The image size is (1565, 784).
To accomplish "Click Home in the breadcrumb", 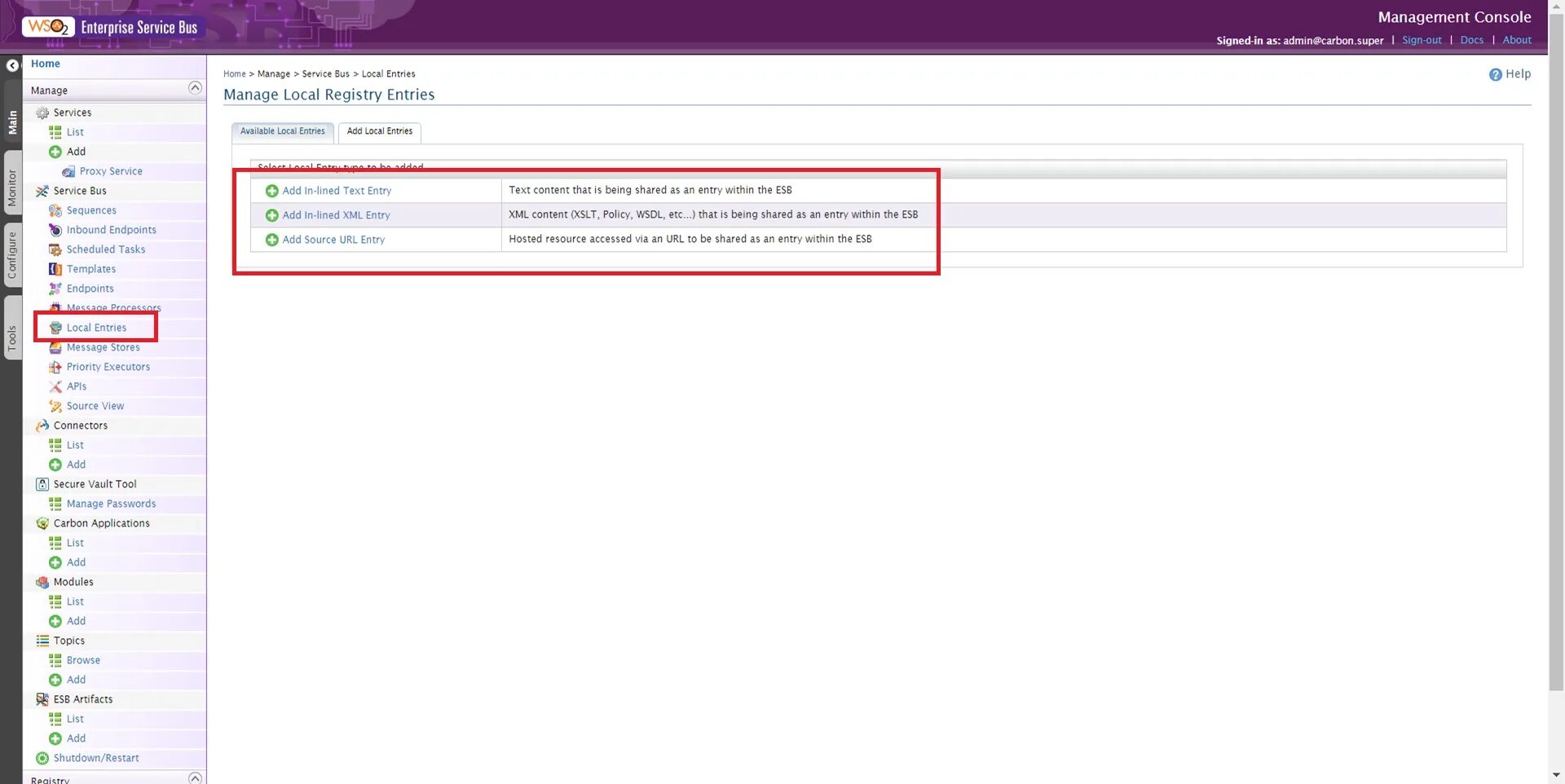I will [235, 74].
